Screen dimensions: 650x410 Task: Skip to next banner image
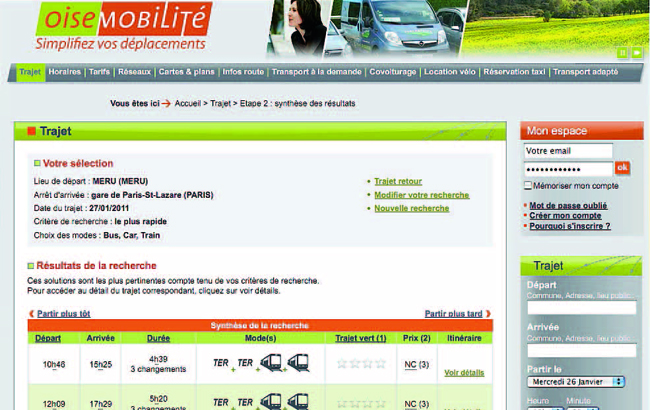(637, 52)
